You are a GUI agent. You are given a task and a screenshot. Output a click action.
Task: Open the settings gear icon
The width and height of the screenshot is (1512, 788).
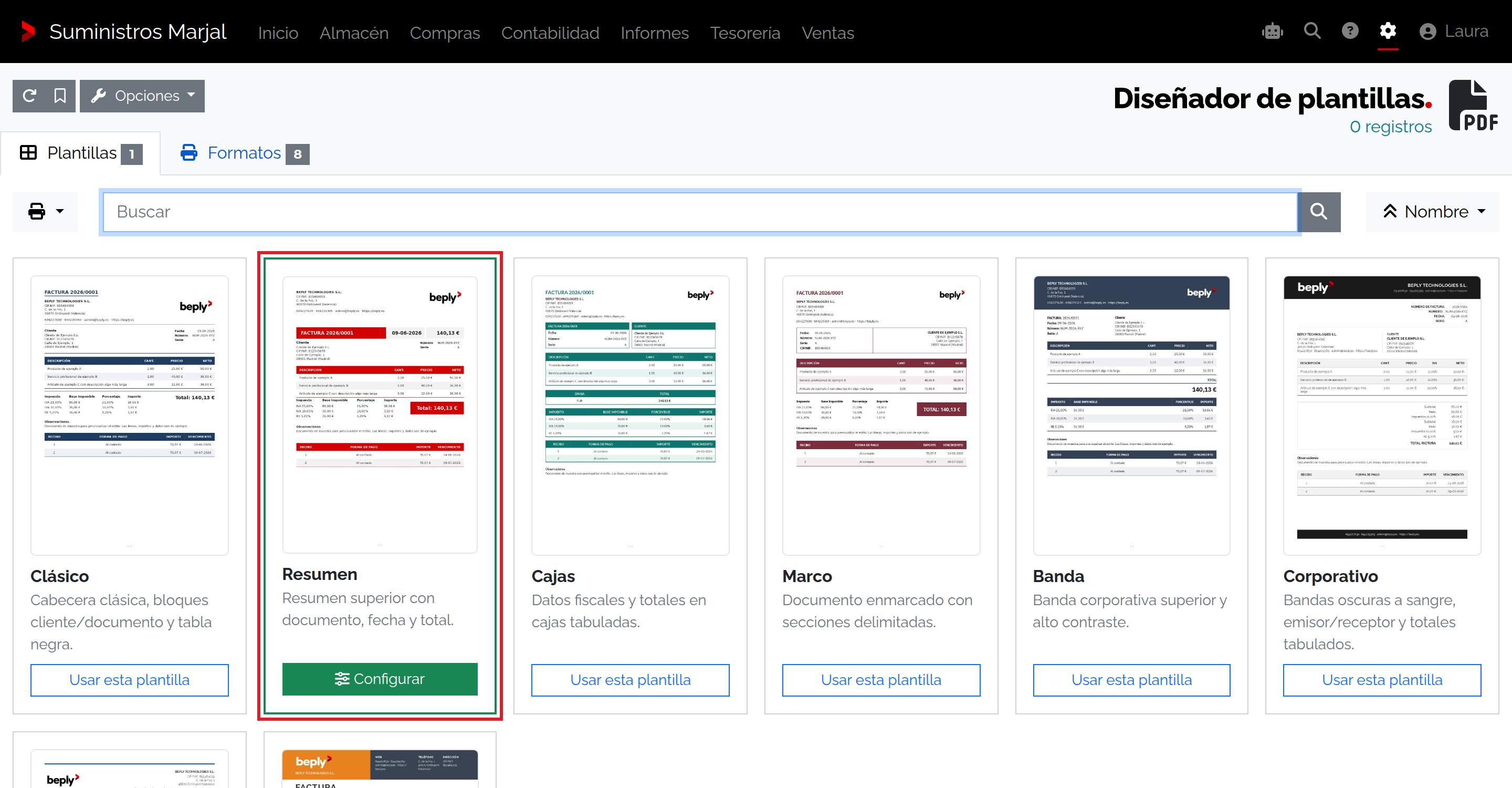[x=1388, y=30]
